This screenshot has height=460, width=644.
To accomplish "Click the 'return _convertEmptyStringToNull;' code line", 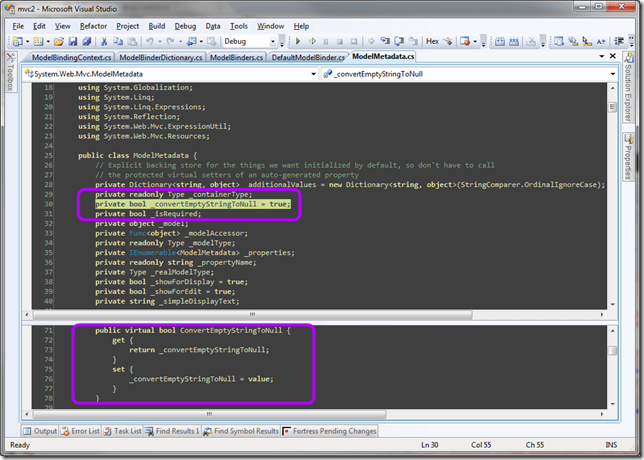I will pos(199,350).
